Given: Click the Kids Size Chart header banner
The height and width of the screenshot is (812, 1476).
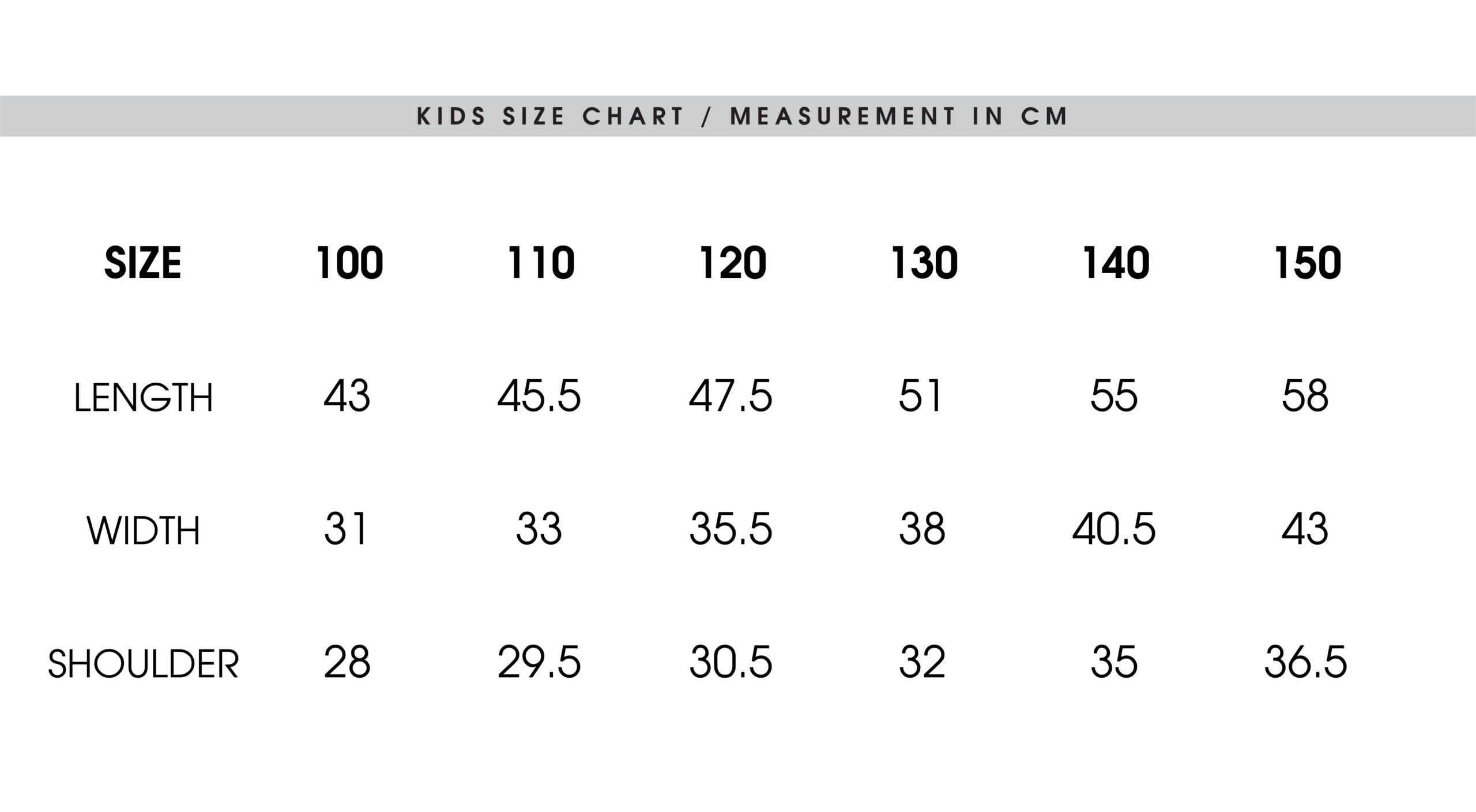Looking at the screenshot, I should pyautogui.click(x=738, y=116).
